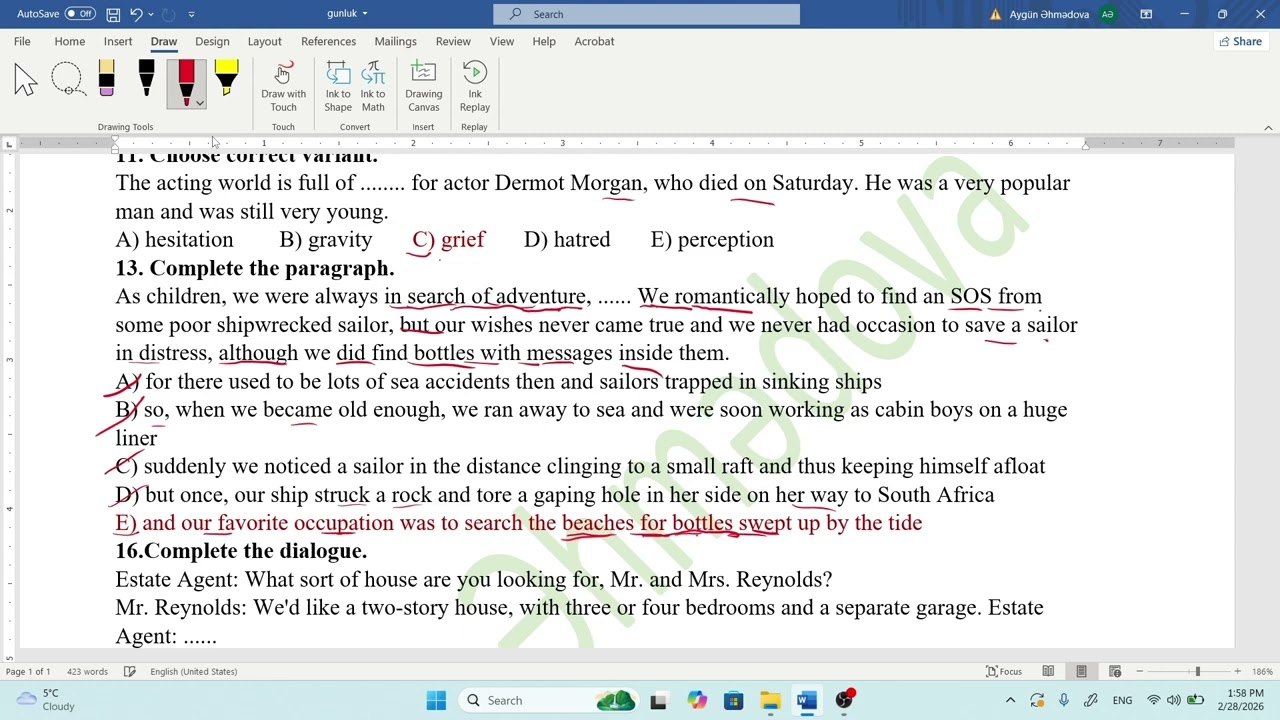Viewport: 1280px width, 720px height.
Task: Open the Windows Start menu
Action: pyautogui.click(x=436, y=700)
